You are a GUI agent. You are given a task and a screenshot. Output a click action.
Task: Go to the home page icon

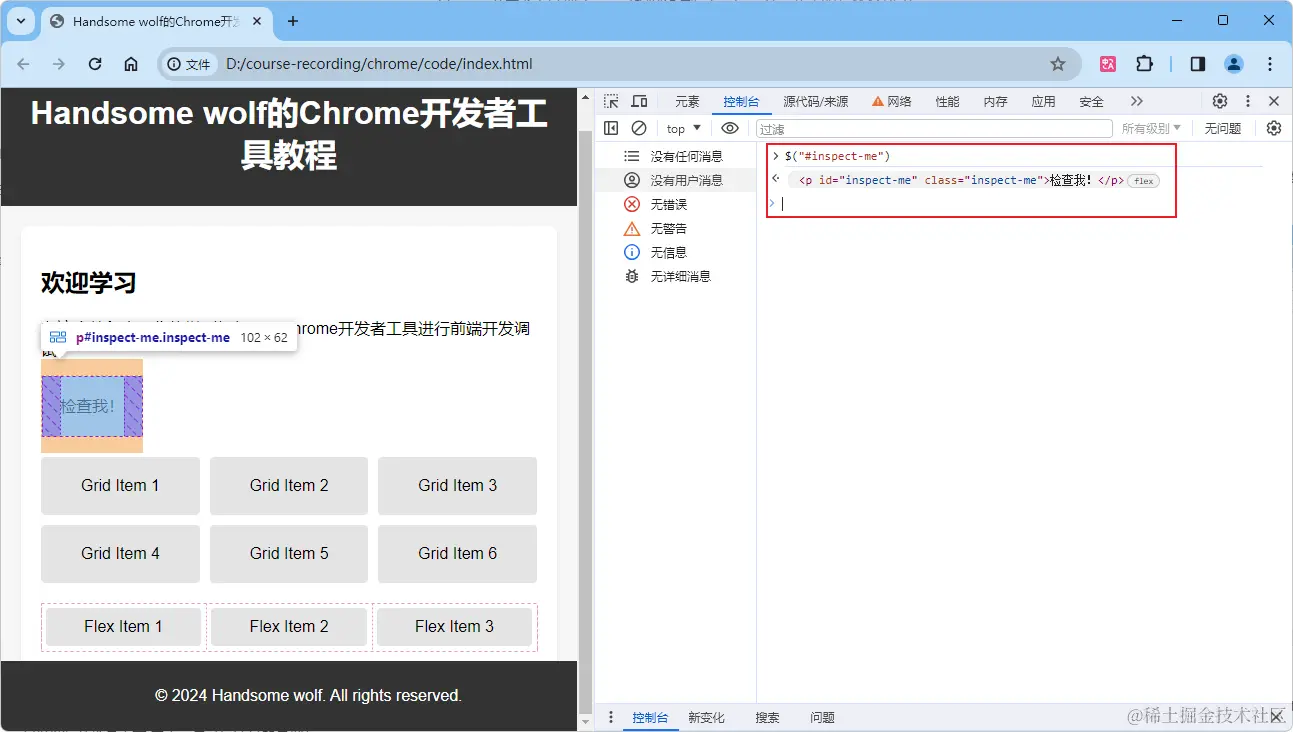131,64
